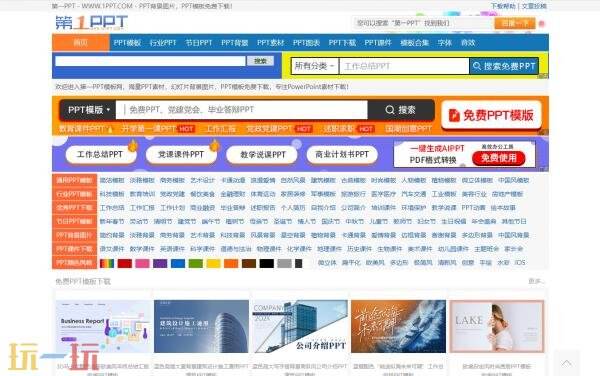Open the 音效 nav menu item

pos(468,43)
